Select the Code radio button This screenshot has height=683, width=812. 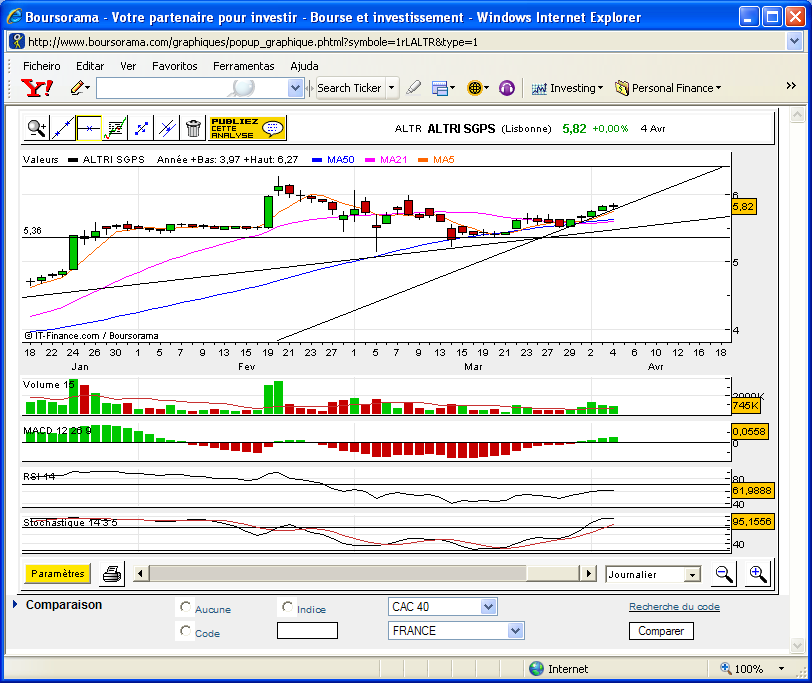click(x=185, y=631)
